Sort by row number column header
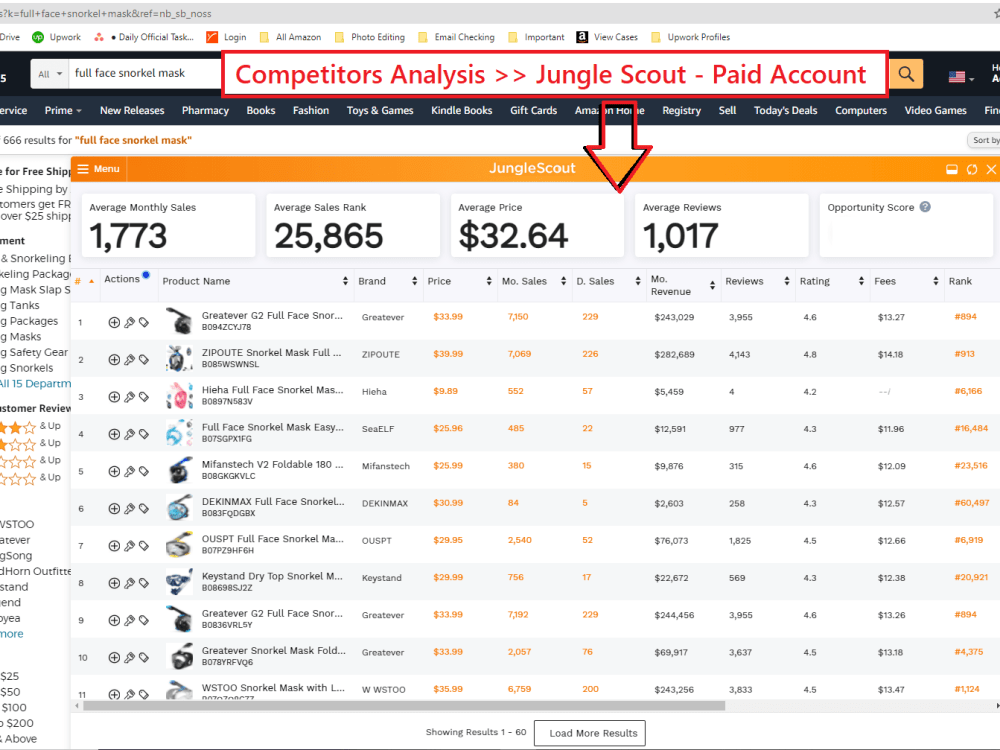Screen dimensions: 1000x750 click(x=84, y=281)
